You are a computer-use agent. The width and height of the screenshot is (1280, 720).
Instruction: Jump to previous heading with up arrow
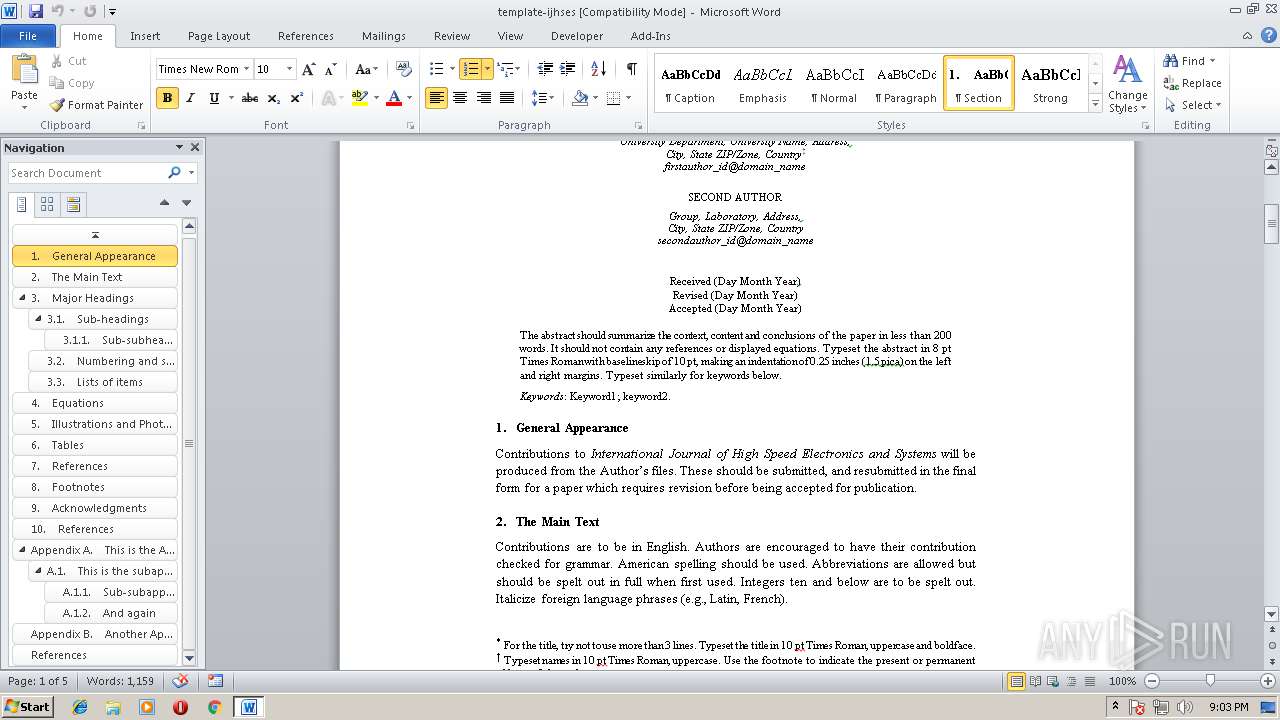[164, 203]
